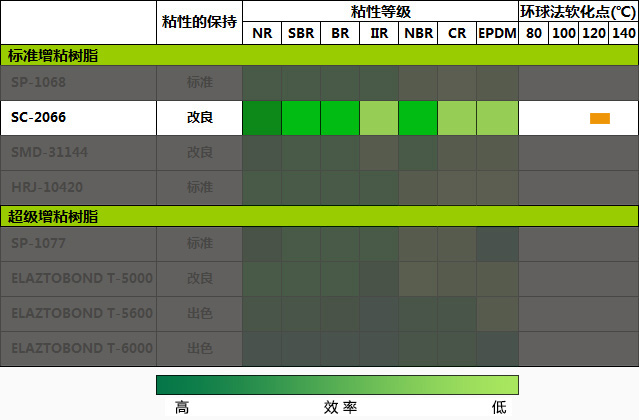Select the SP-1077 product name
The height and width of the screenshot is (420, 639).
point(38,244)
